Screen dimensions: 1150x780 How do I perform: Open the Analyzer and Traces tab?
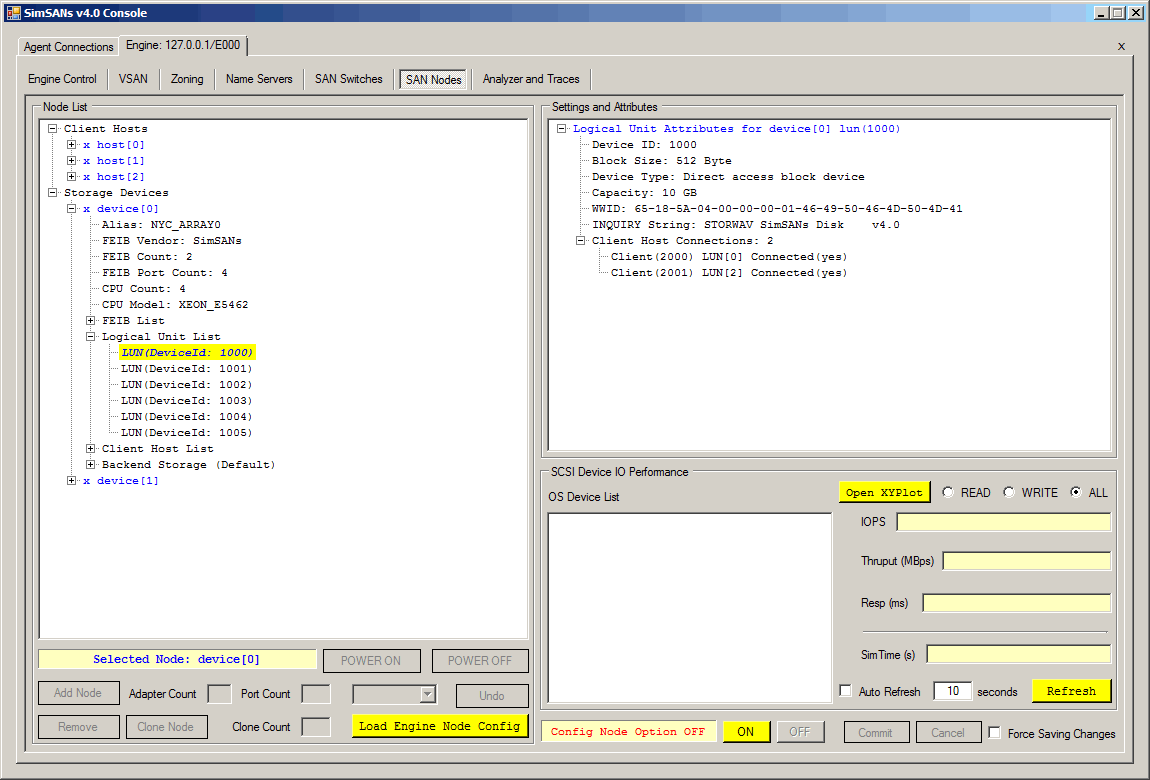pyautogui.click(x=530, y=79)
